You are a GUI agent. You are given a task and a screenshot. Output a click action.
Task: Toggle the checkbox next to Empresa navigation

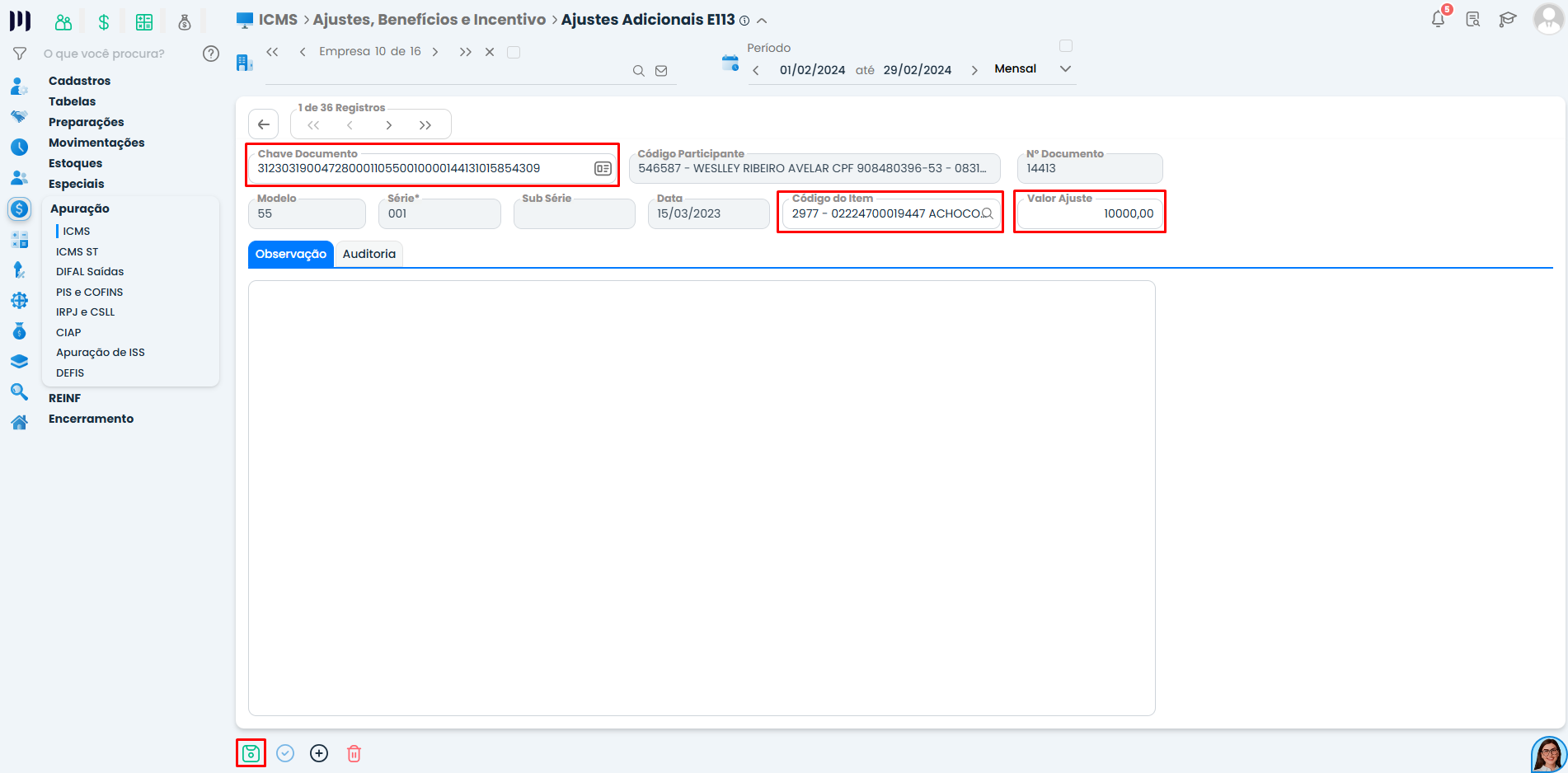pos(514,52)
